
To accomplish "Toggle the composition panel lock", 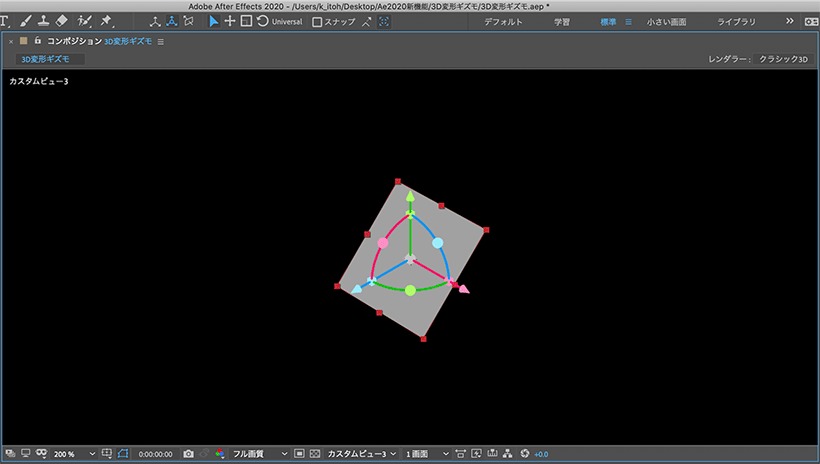I will point(37,40).
